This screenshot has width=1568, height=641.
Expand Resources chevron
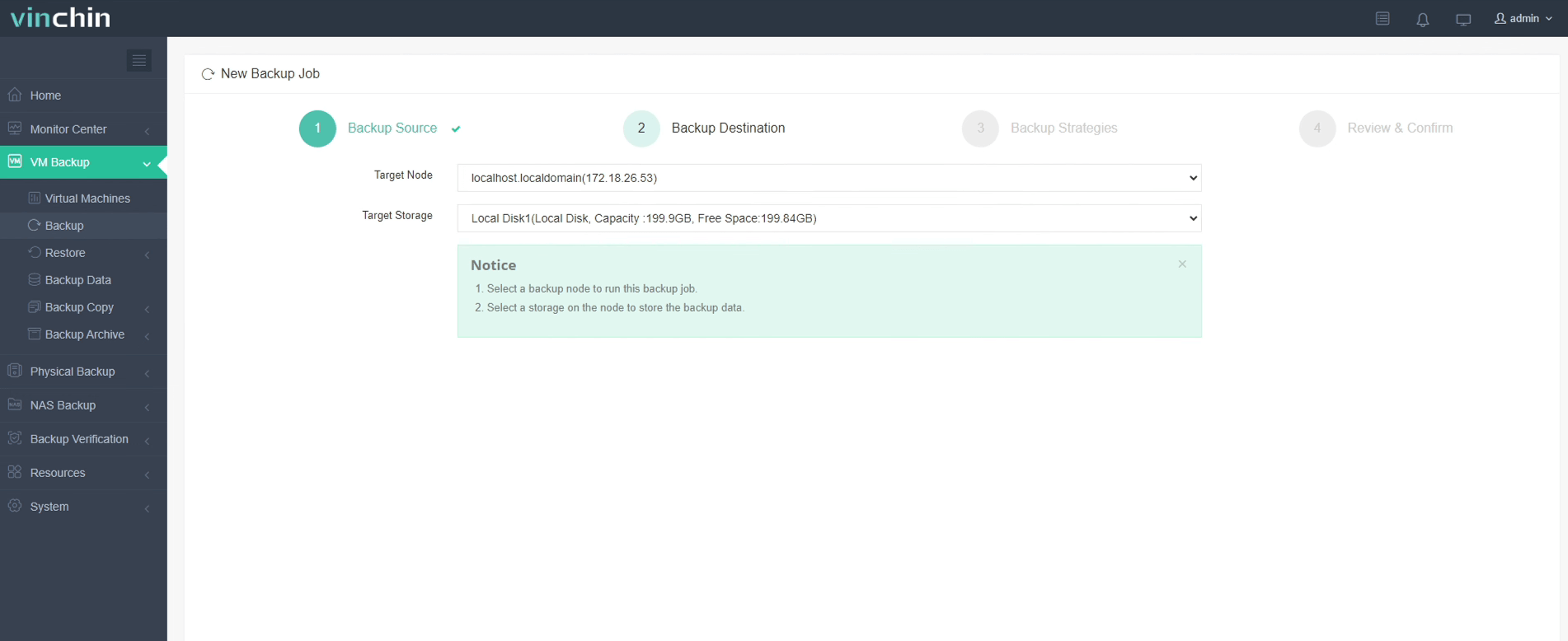[147, 474]
